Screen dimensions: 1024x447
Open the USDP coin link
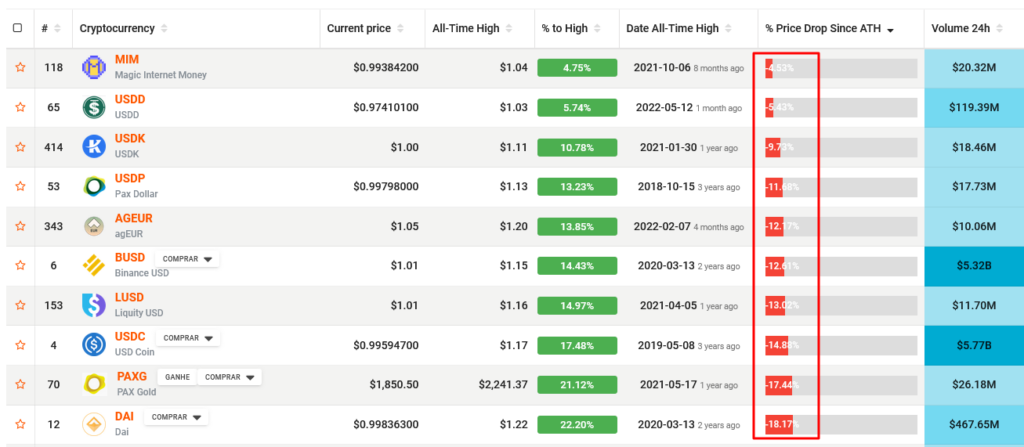pos(130,178)
